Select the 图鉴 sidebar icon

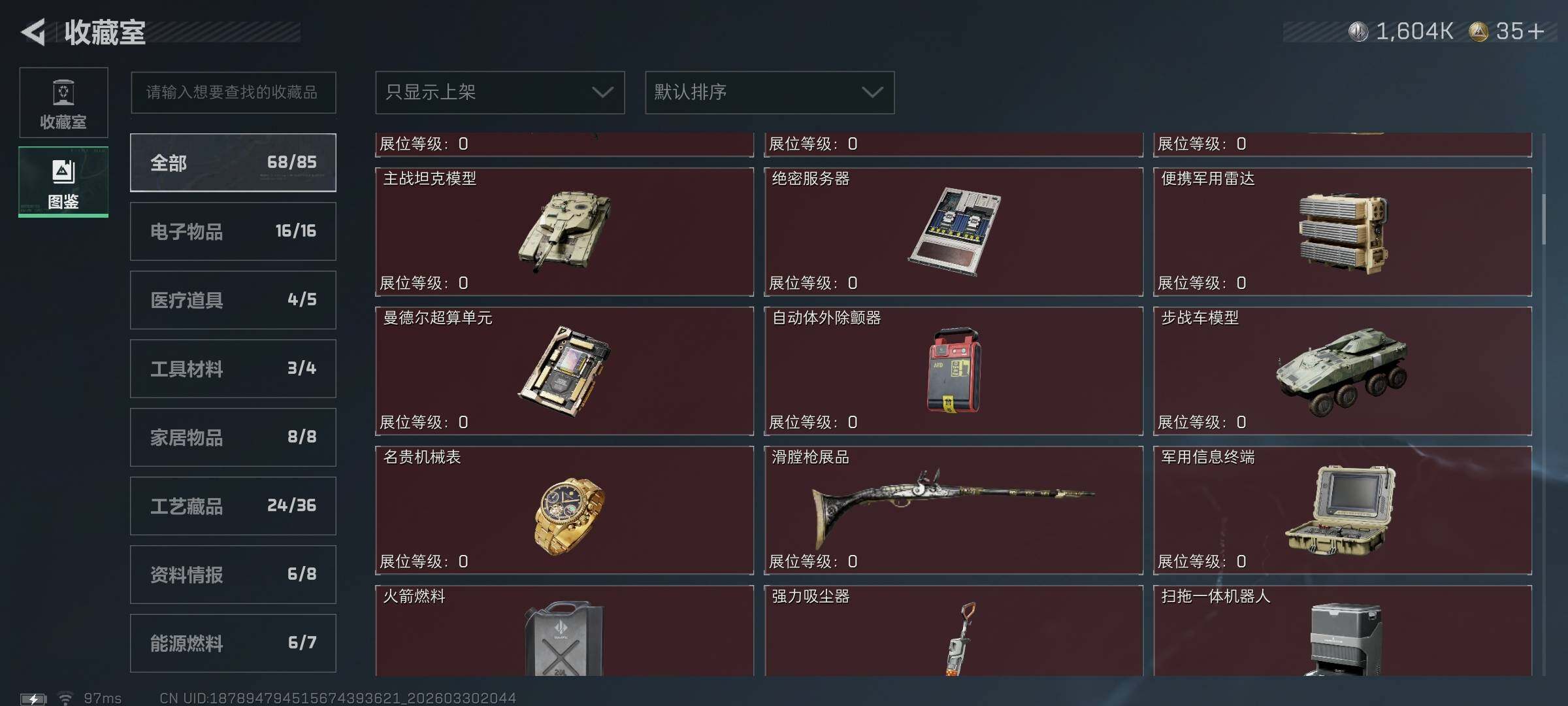click(63, 182)
